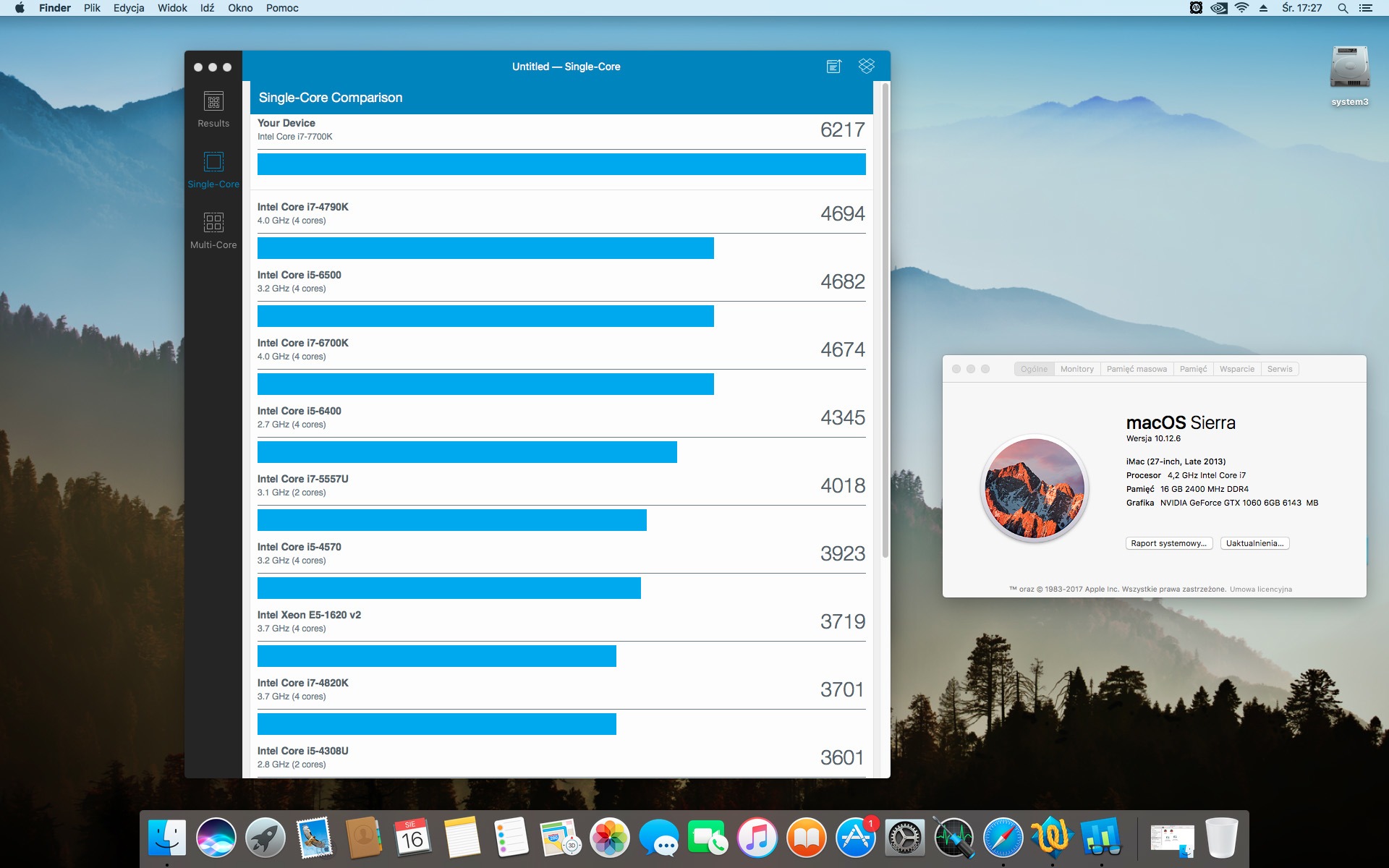Image resolution: width=1389 pixels, height=868 pixels.
Task: Click the Raport systemowy button
Action: coord(1168,543)
